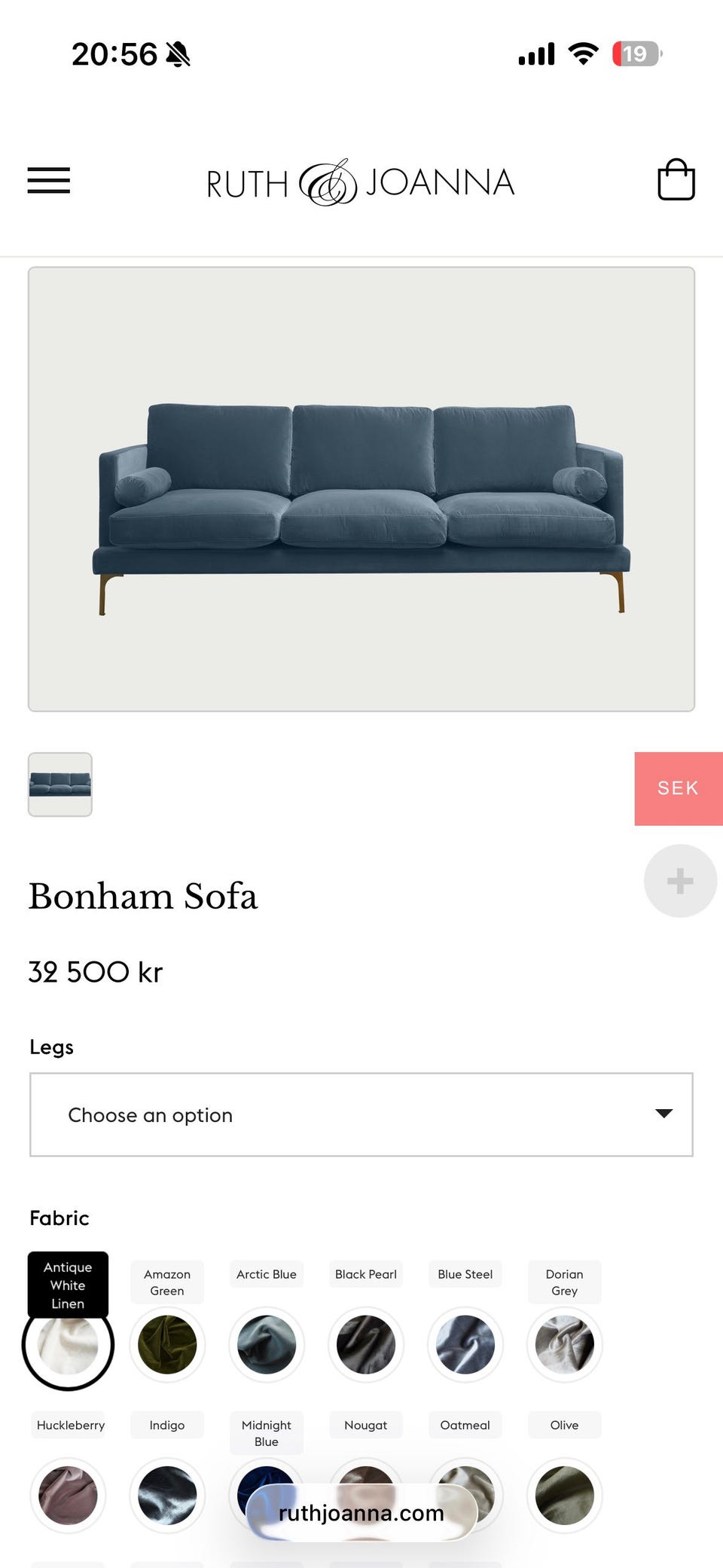Tap the battery indicator in status bar
723x1568 pixels.
(636, 53)
